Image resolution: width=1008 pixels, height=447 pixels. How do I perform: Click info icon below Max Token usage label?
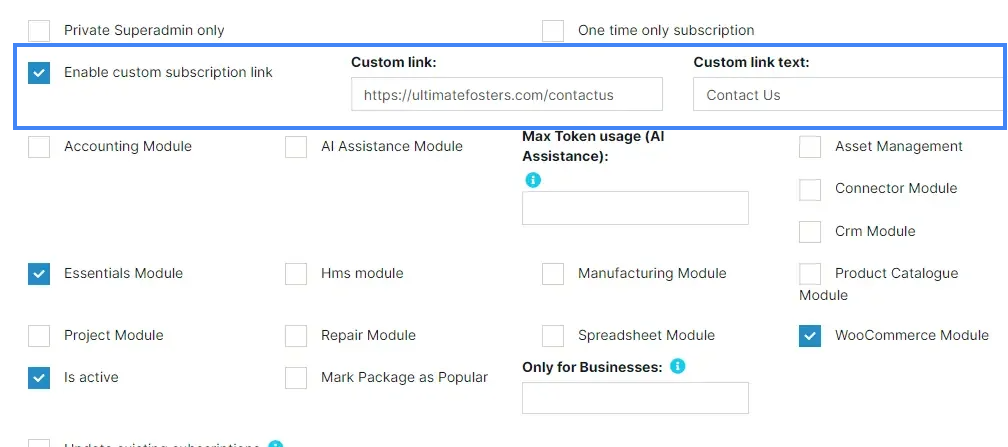click(x=533, y=180)
